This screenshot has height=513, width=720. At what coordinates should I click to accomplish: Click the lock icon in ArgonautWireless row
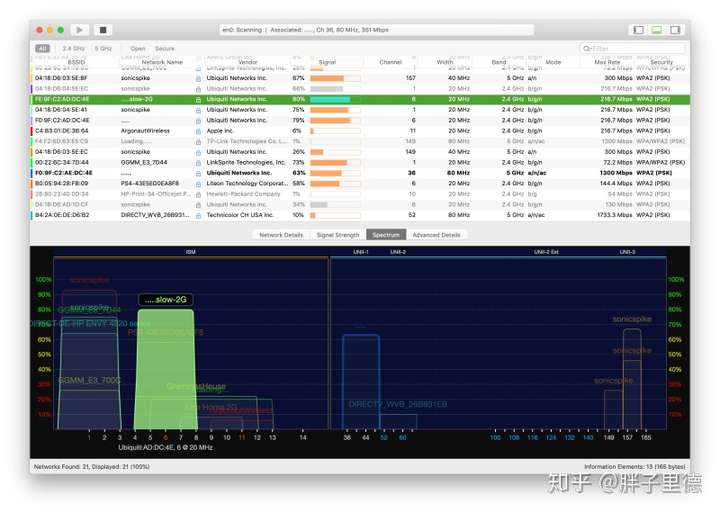pyautogui.click(x=198, y=131)
